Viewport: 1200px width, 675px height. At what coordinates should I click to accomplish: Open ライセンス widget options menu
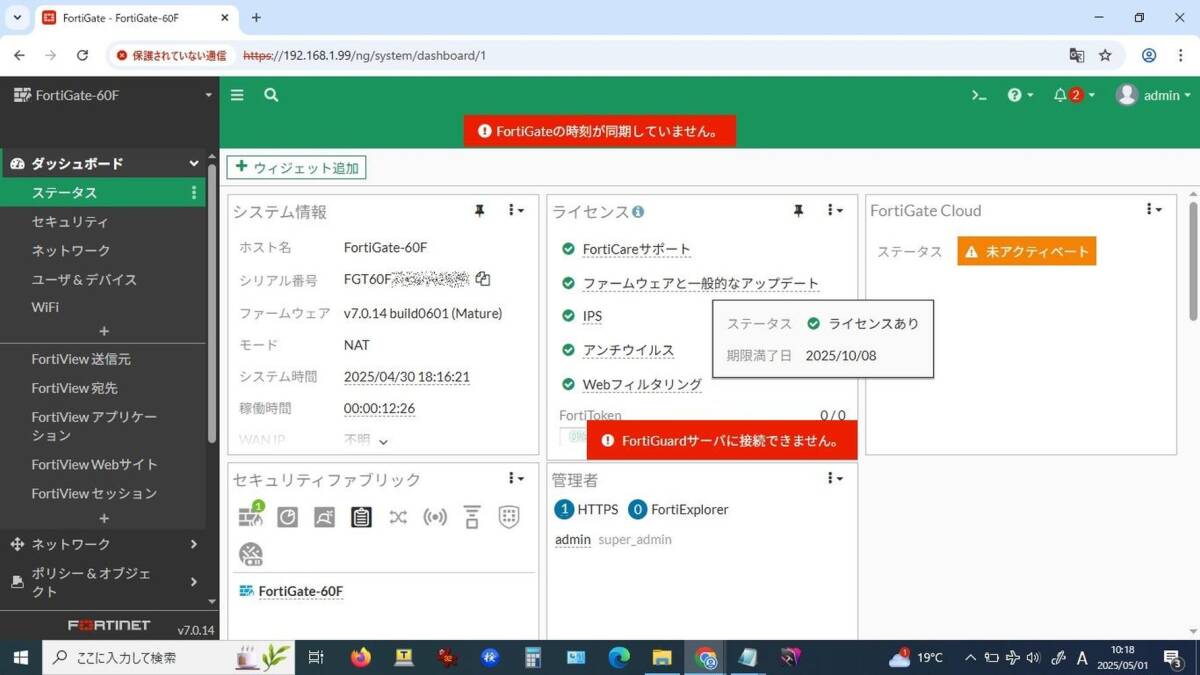tap(834, 210)
